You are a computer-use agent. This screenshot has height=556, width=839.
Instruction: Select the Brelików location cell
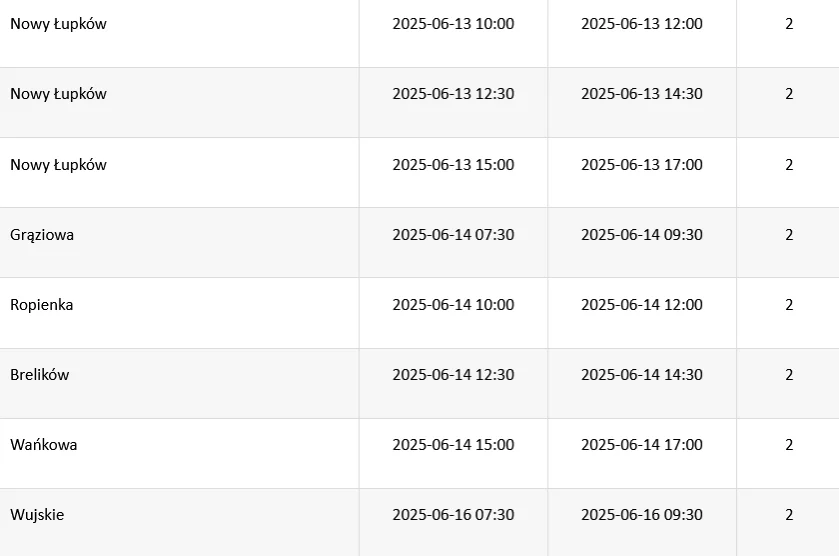(x=40, y=375)
